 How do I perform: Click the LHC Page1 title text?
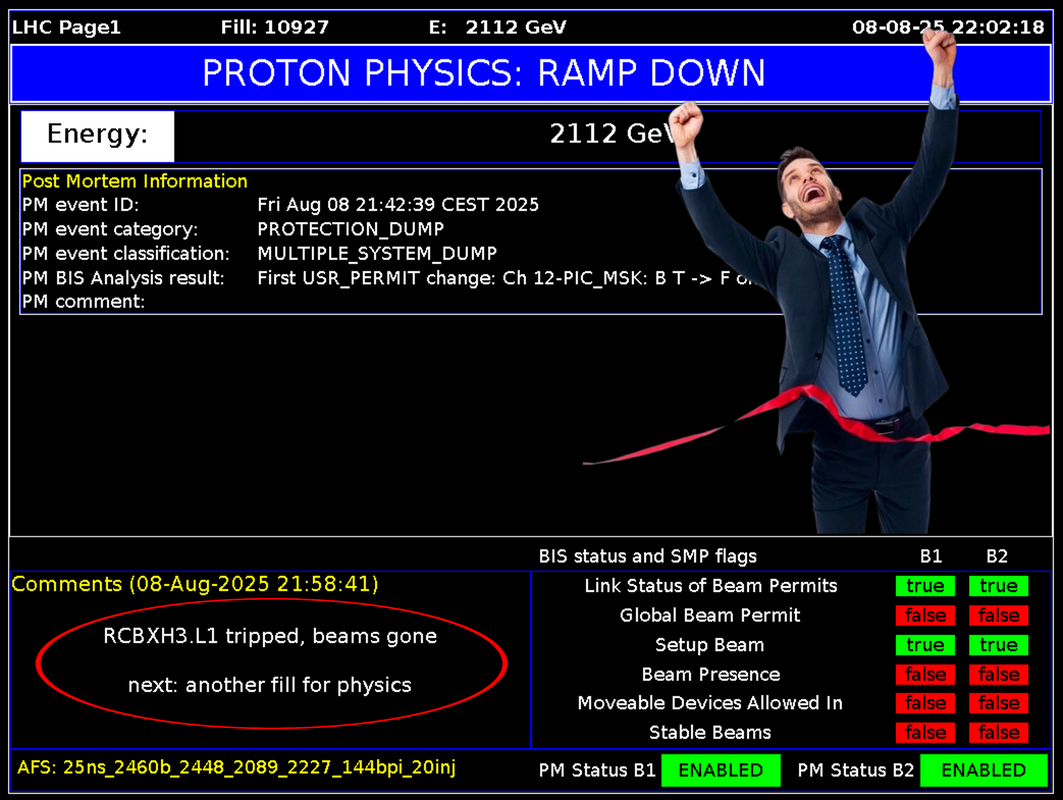[66, 27]
